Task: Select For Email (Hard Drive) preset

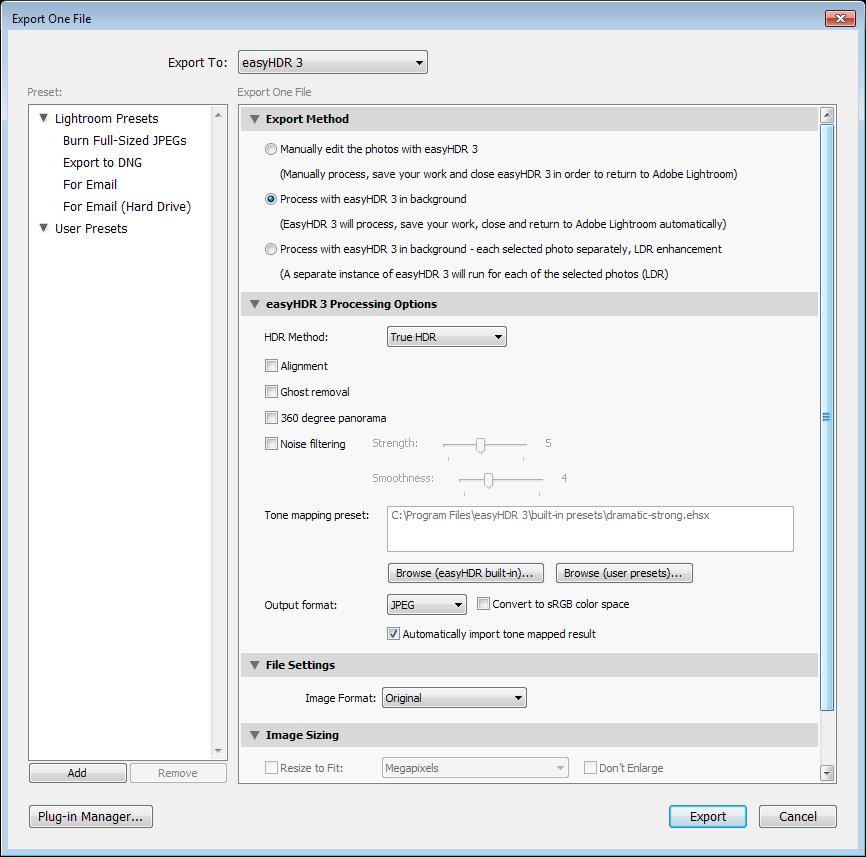Action: pos(127,207)
